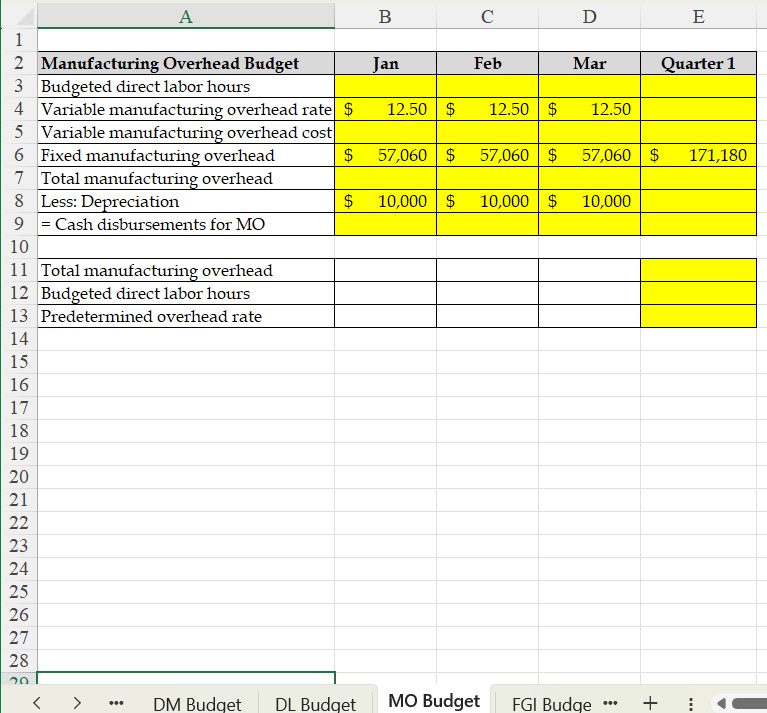Screen dimensions: 767x713
Task: Click the Variable manufacturing overhead cost label
Action: click(x=186, y=133)
